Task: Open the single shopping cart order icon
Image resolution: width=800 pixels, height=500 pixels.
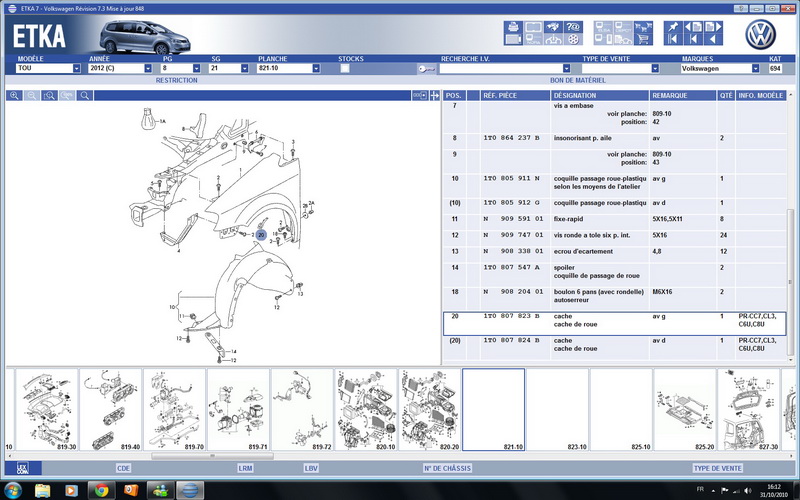Action: tap(643, 39)
